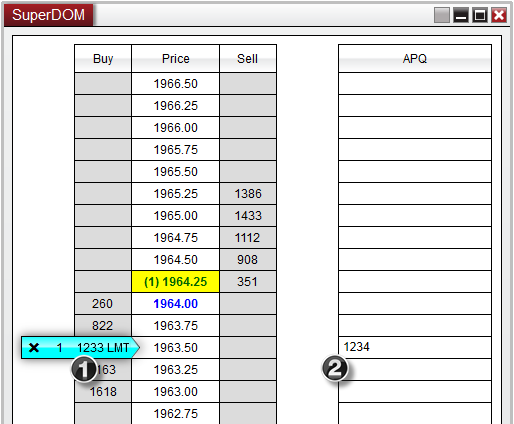514x424 pixels.
Task: Click the APQ column header
Action: pos(415,59)
